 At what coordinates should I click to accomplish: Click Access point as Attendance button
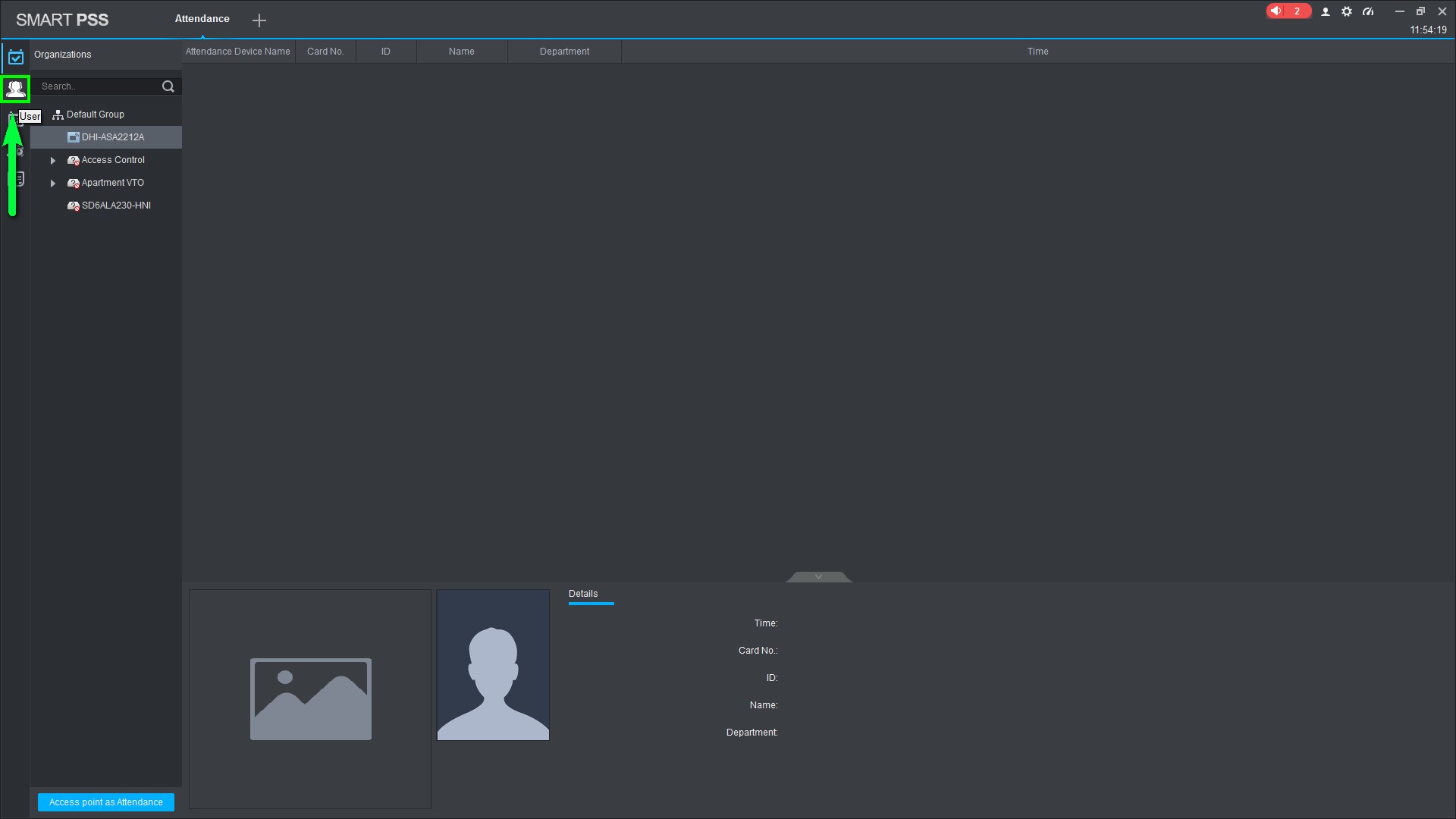point(106,802)
